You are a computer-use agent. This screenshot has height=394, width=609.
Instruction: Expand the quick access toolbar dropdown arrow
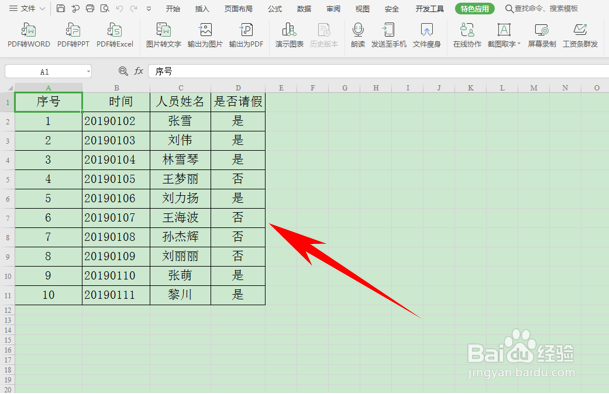149,9
